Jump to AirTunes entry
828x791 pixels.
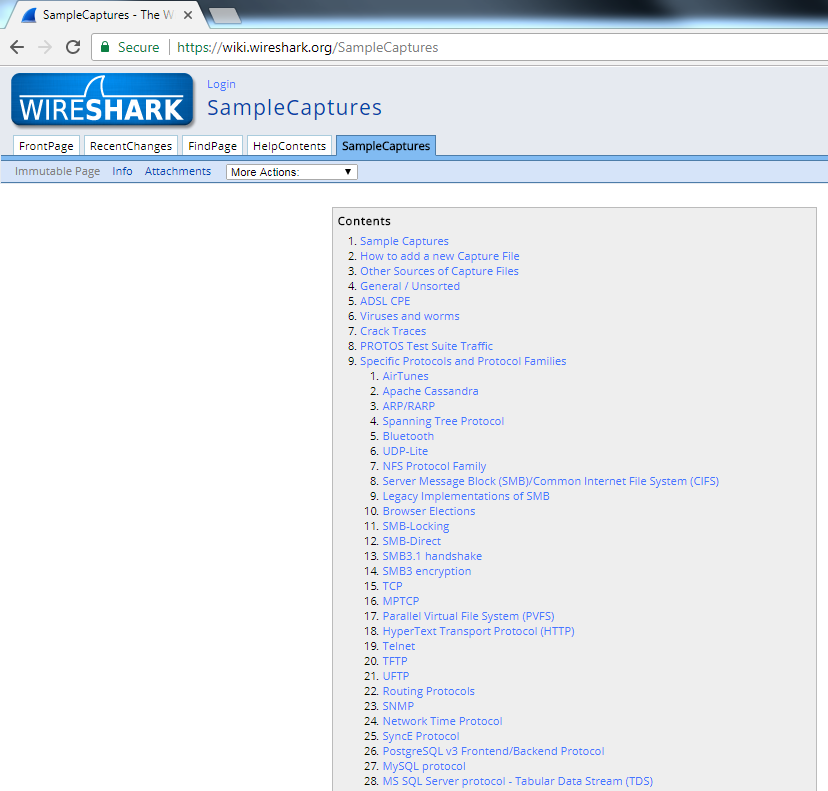click(x=406, y=376)
